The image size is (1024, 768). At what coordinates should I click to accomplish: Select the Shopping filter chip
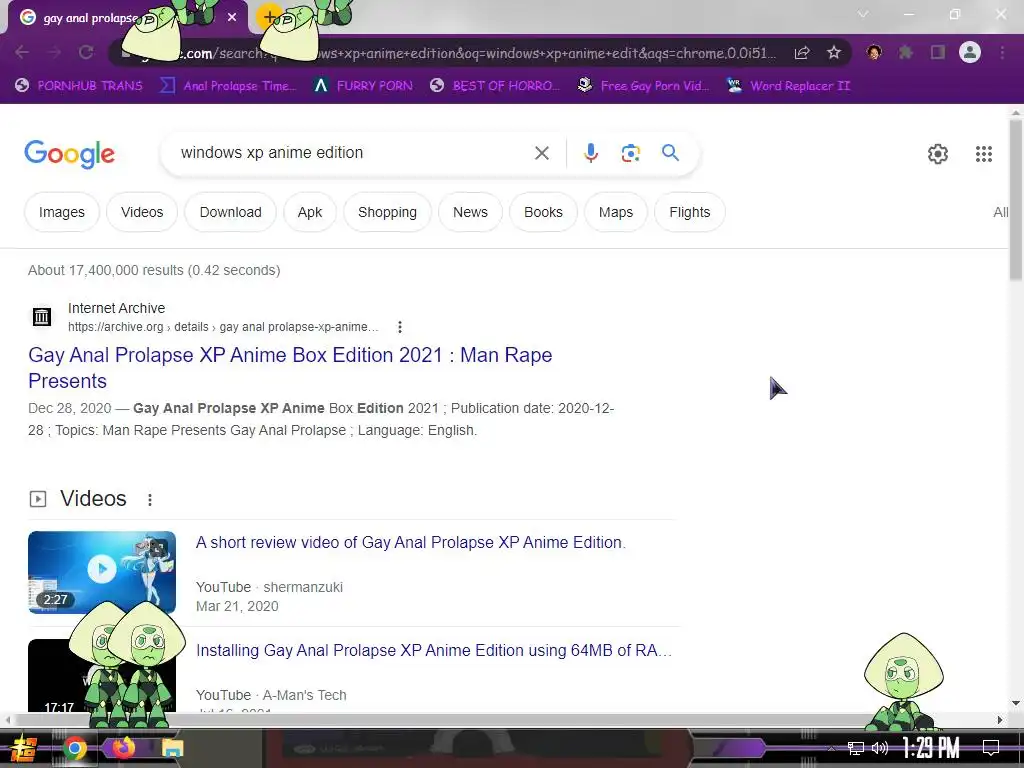coord(387,212)
